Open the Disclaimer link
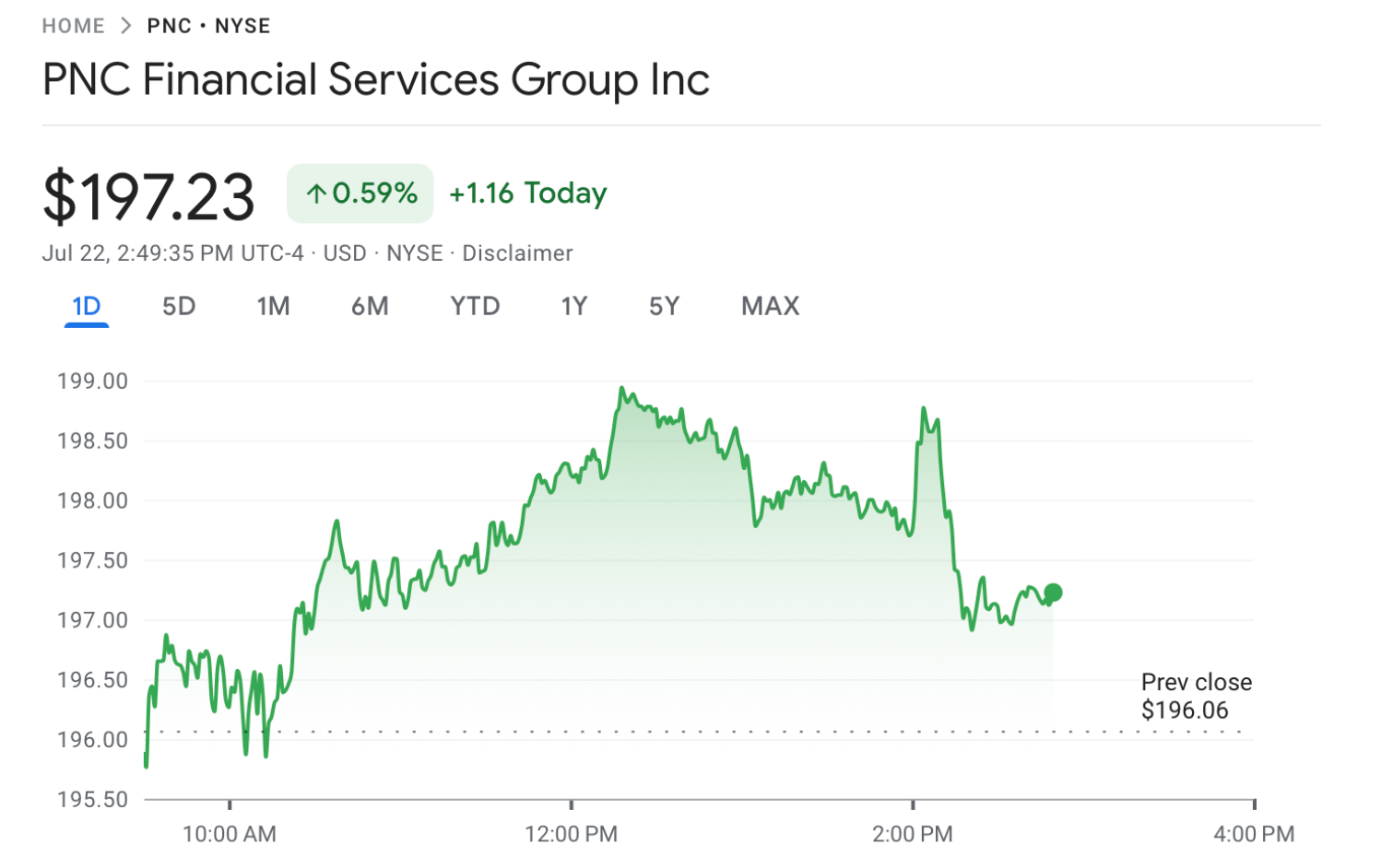Screen dimensions: 1381x868 point(517,253)
